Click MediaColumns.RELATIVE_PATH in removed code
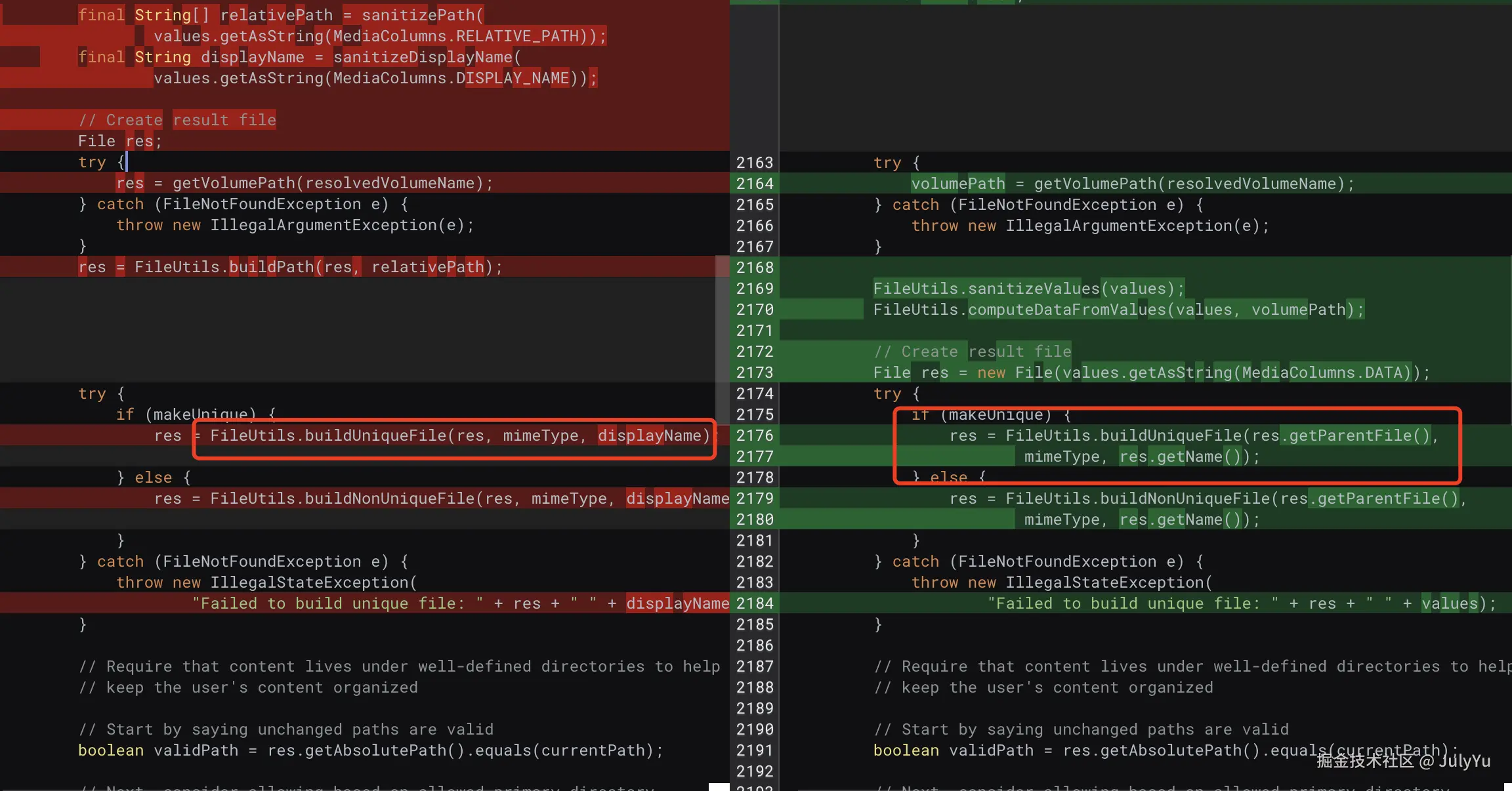This screenshot has width=1512, height=791. click(x=455, y=36)
